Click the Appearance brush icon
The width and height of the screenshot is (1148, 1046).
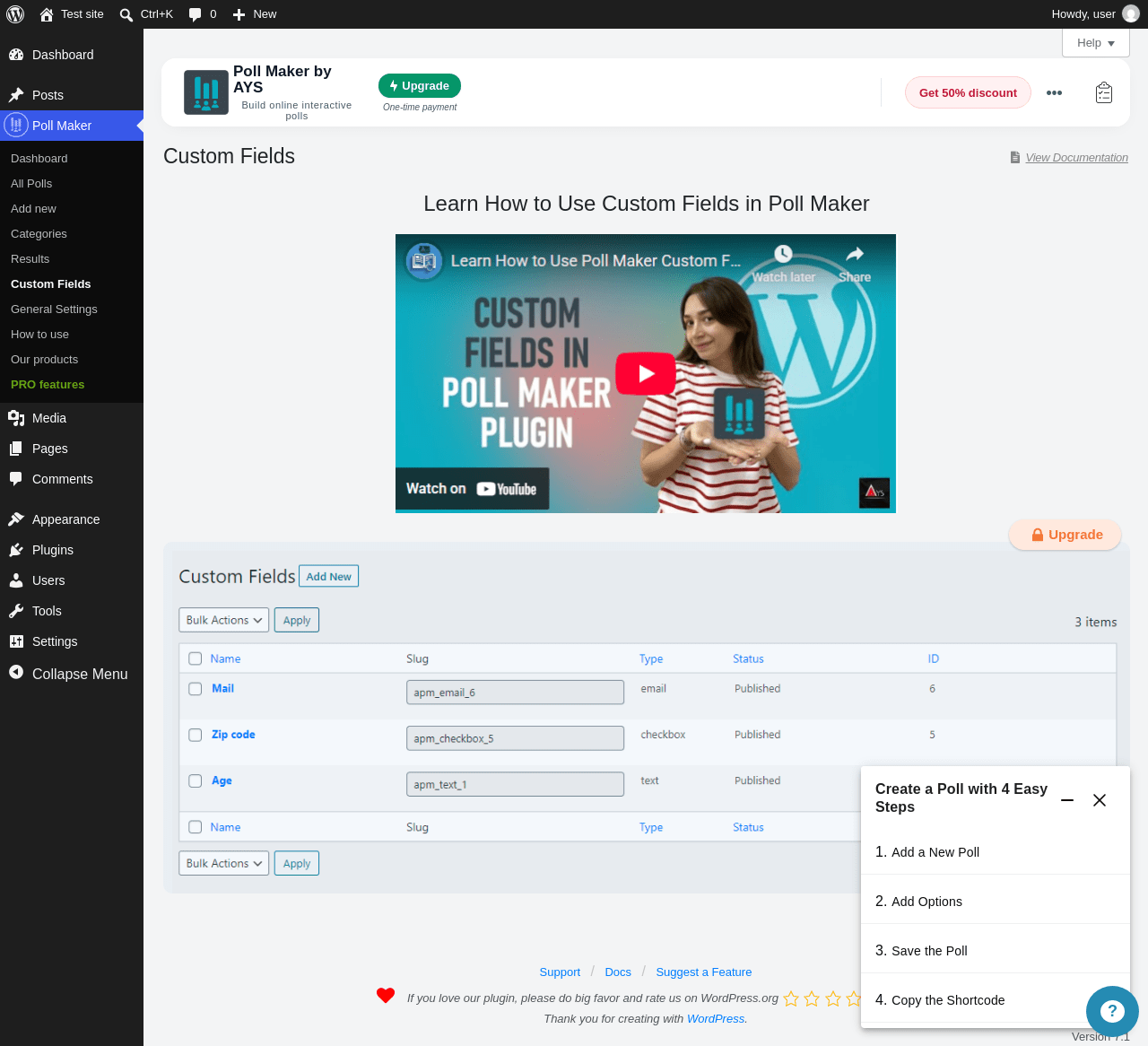[16, 519]
